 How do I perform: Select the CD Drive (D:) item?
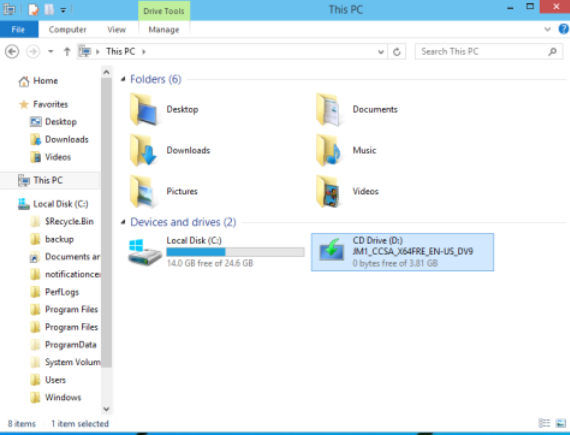pos(402,252)
